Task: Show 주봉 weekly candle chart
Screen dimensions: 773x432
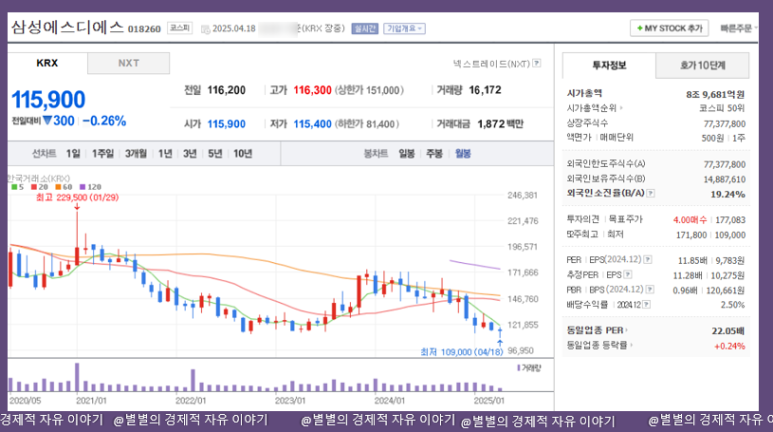Action: tap(434, 154)
